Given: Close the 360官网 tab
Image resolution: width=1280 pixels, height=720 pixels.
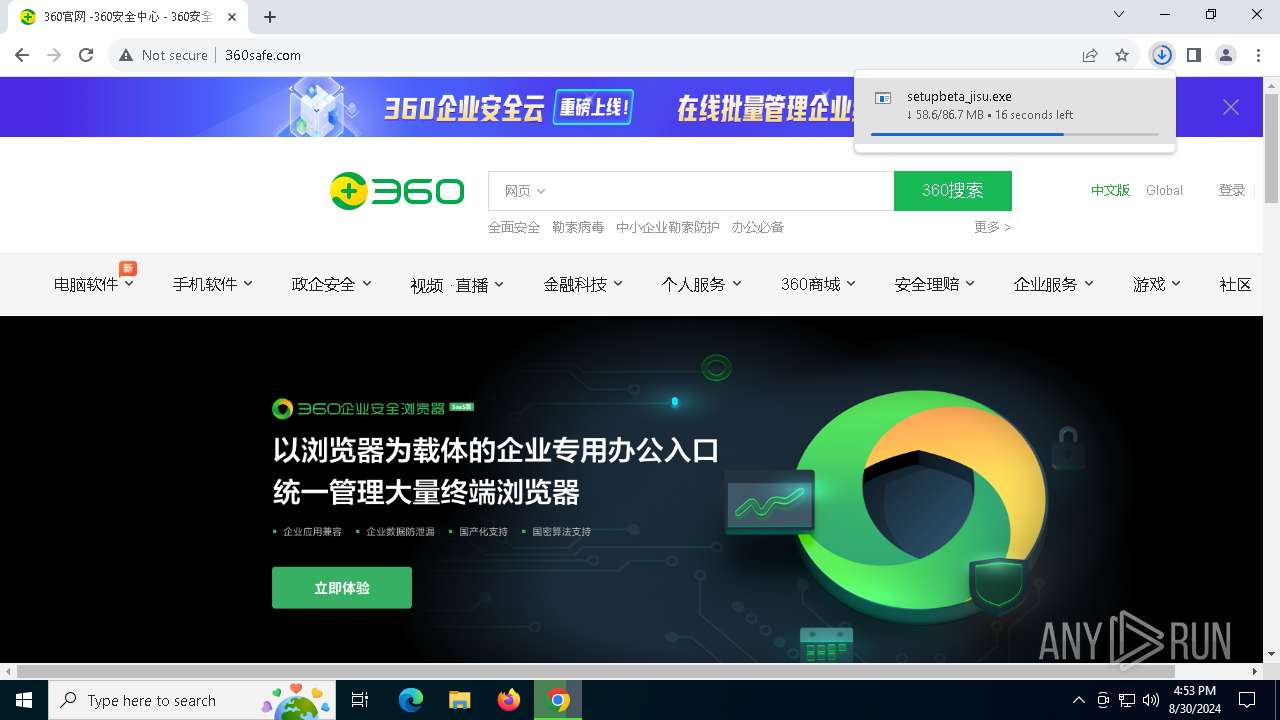Looking at the screenshot, I should tap(233, 16).
